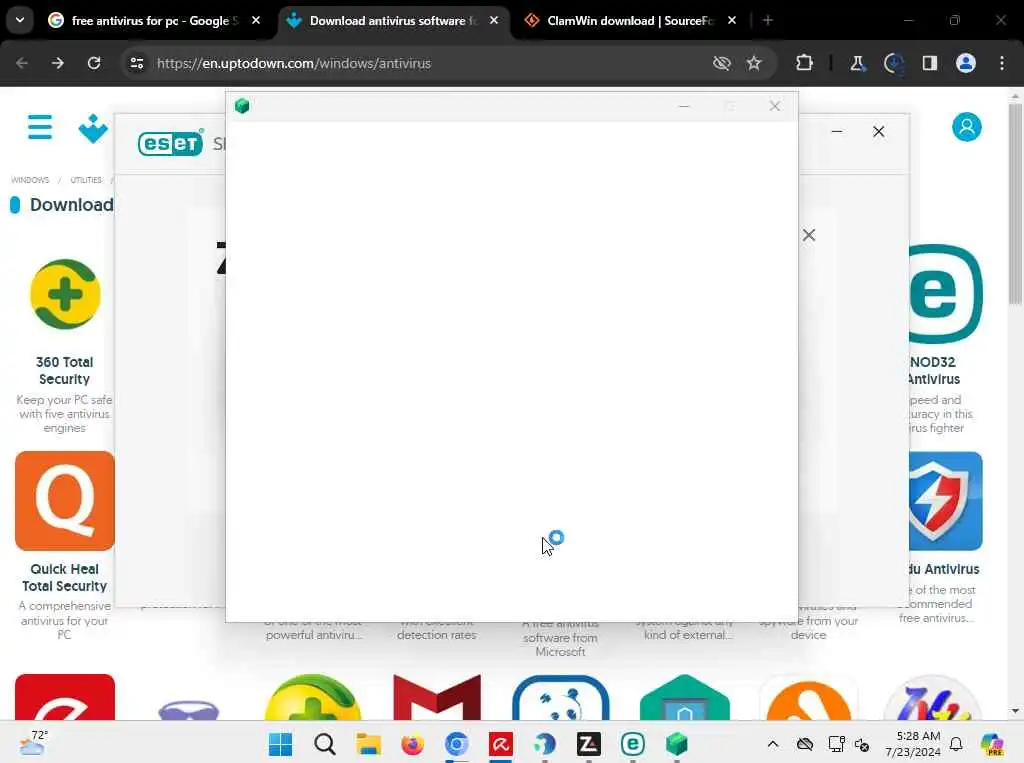Open a new browser tab
The image size is (1024, 763).
(768, 20)
